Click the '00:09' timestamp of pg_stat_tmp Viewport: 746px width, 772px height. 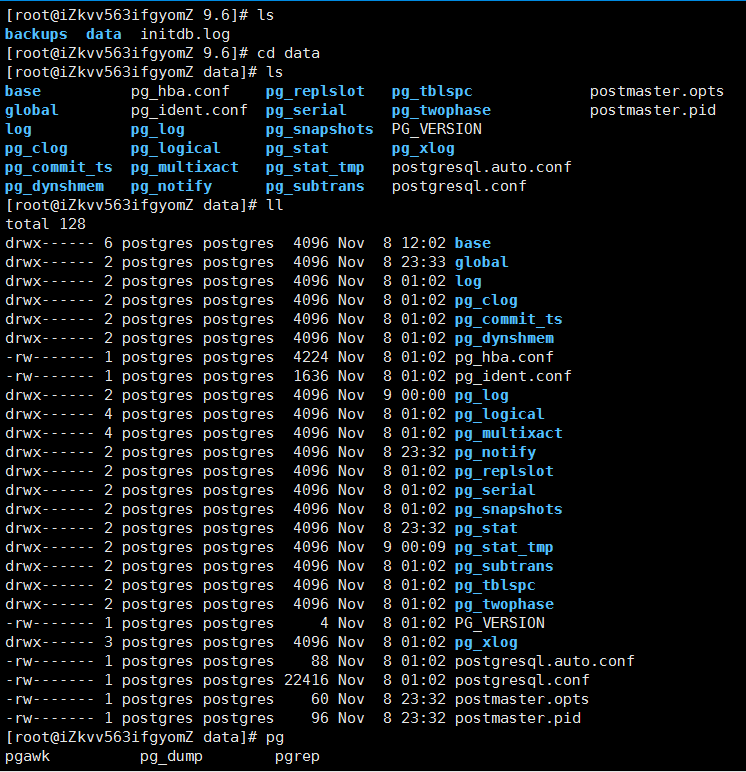423,547
